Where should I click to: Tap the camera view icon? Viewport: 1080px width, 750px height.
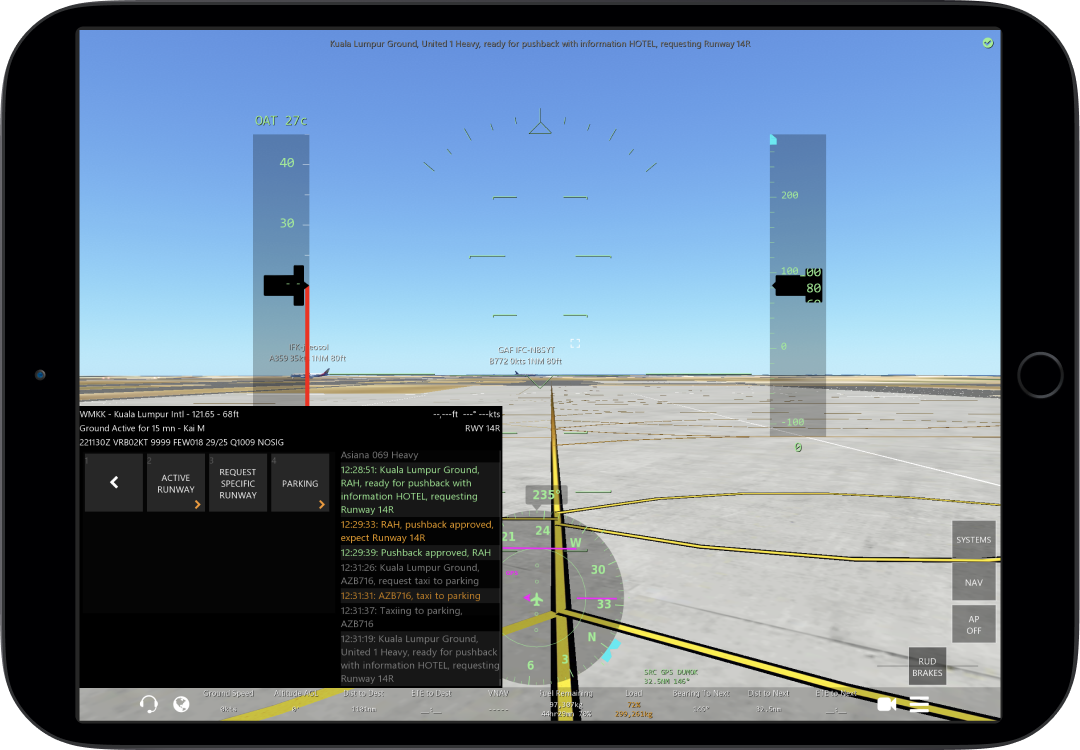coord(886,704)
